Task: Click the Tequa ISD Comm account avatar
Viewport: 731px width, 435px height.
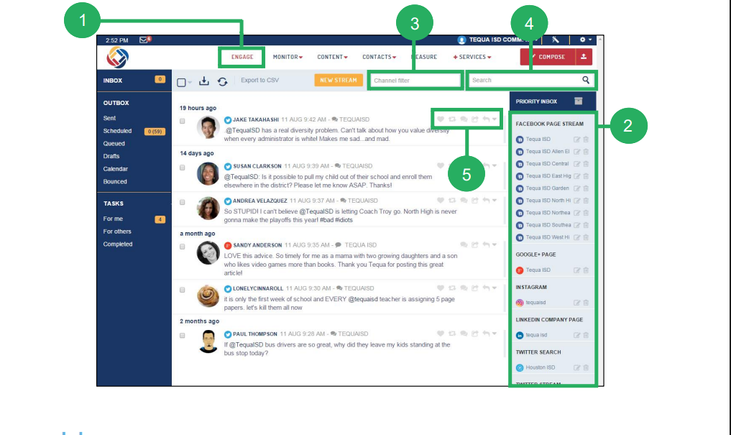Action: coord(462,40)
